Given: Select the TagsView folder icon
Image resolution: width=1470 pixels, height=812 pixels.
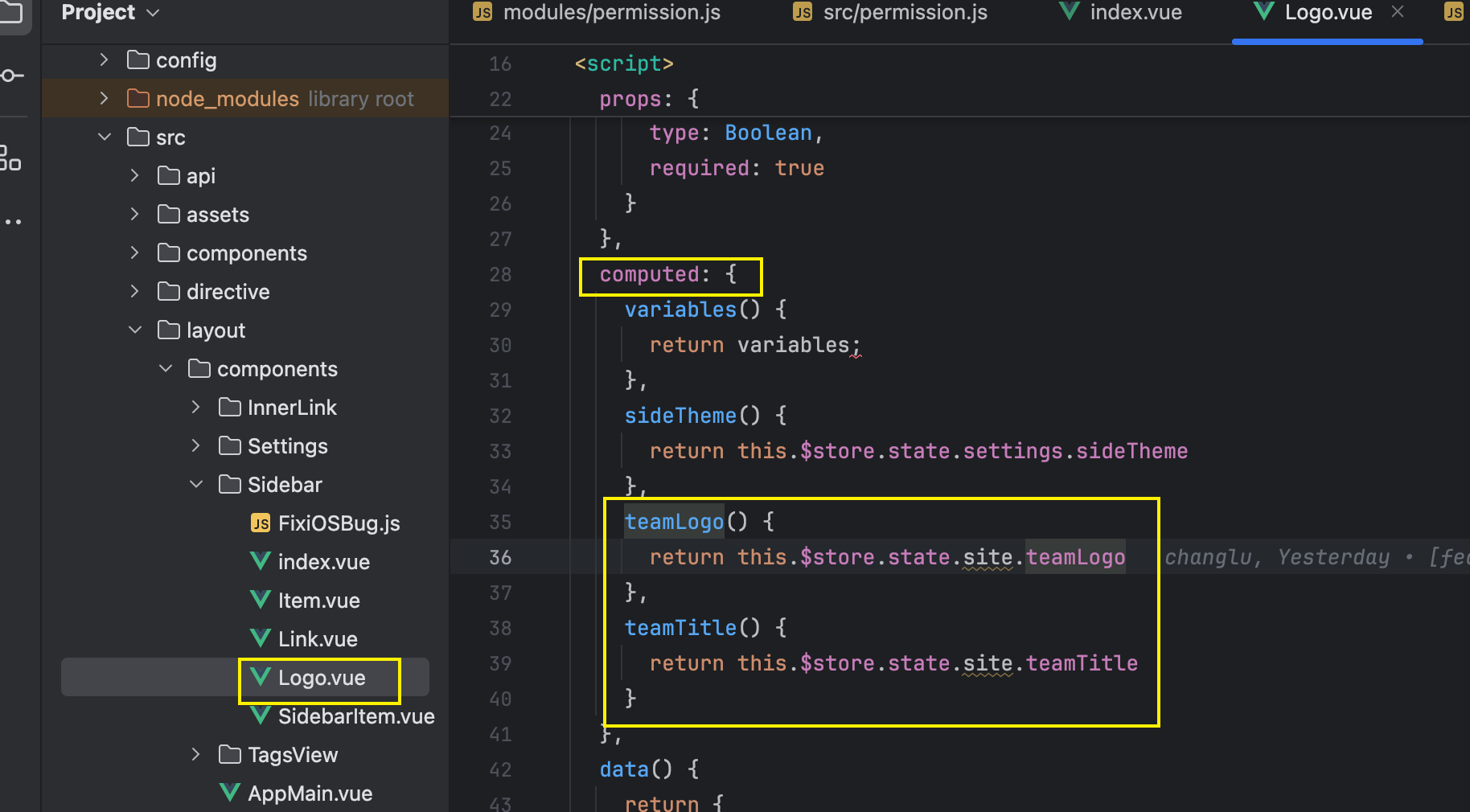Looking at the screenshot, I should 230,755.
